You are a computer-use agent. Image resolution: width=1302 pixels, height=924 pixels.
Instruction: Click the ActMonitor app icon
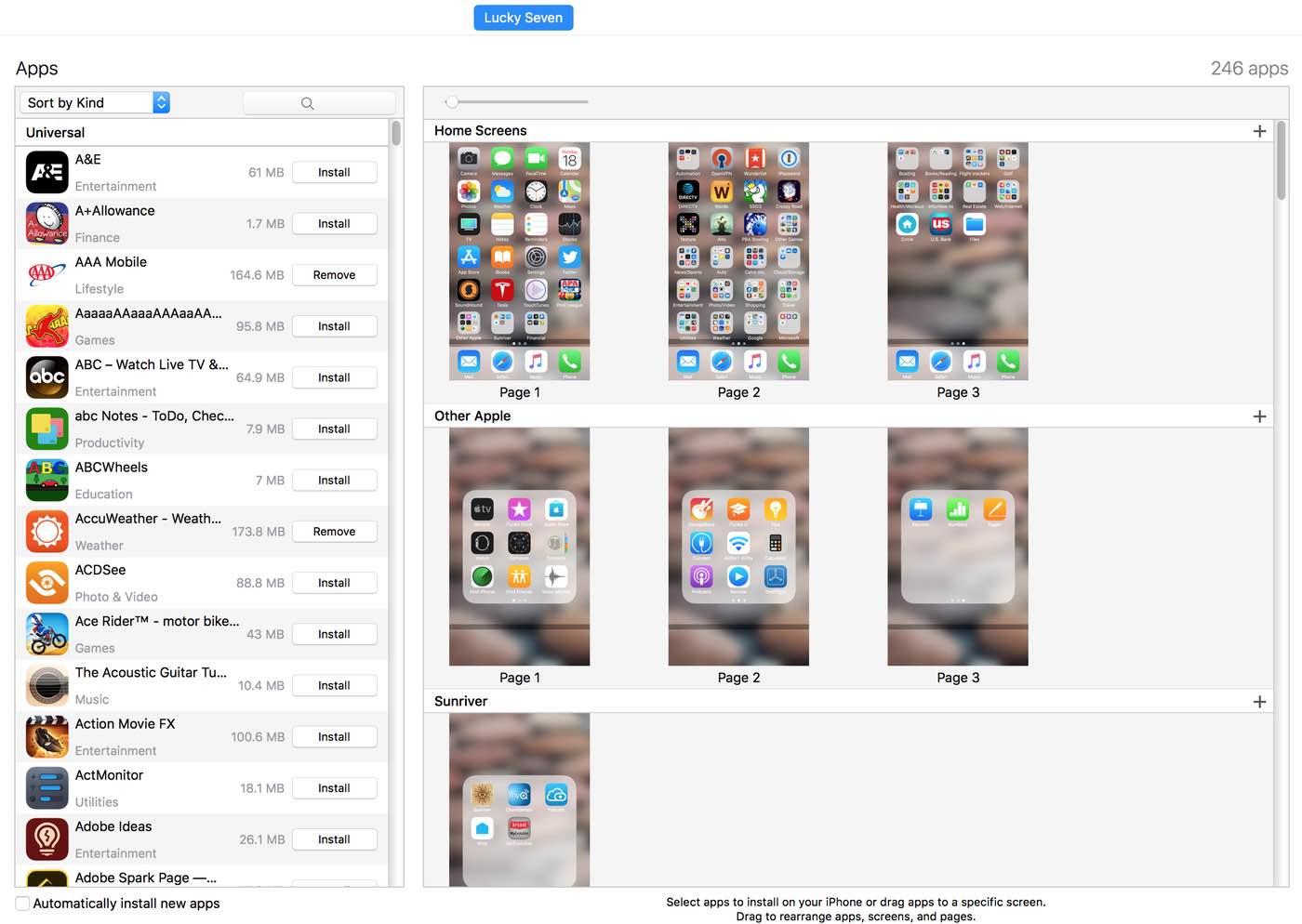pyautogui.click(x=47, y=787)
